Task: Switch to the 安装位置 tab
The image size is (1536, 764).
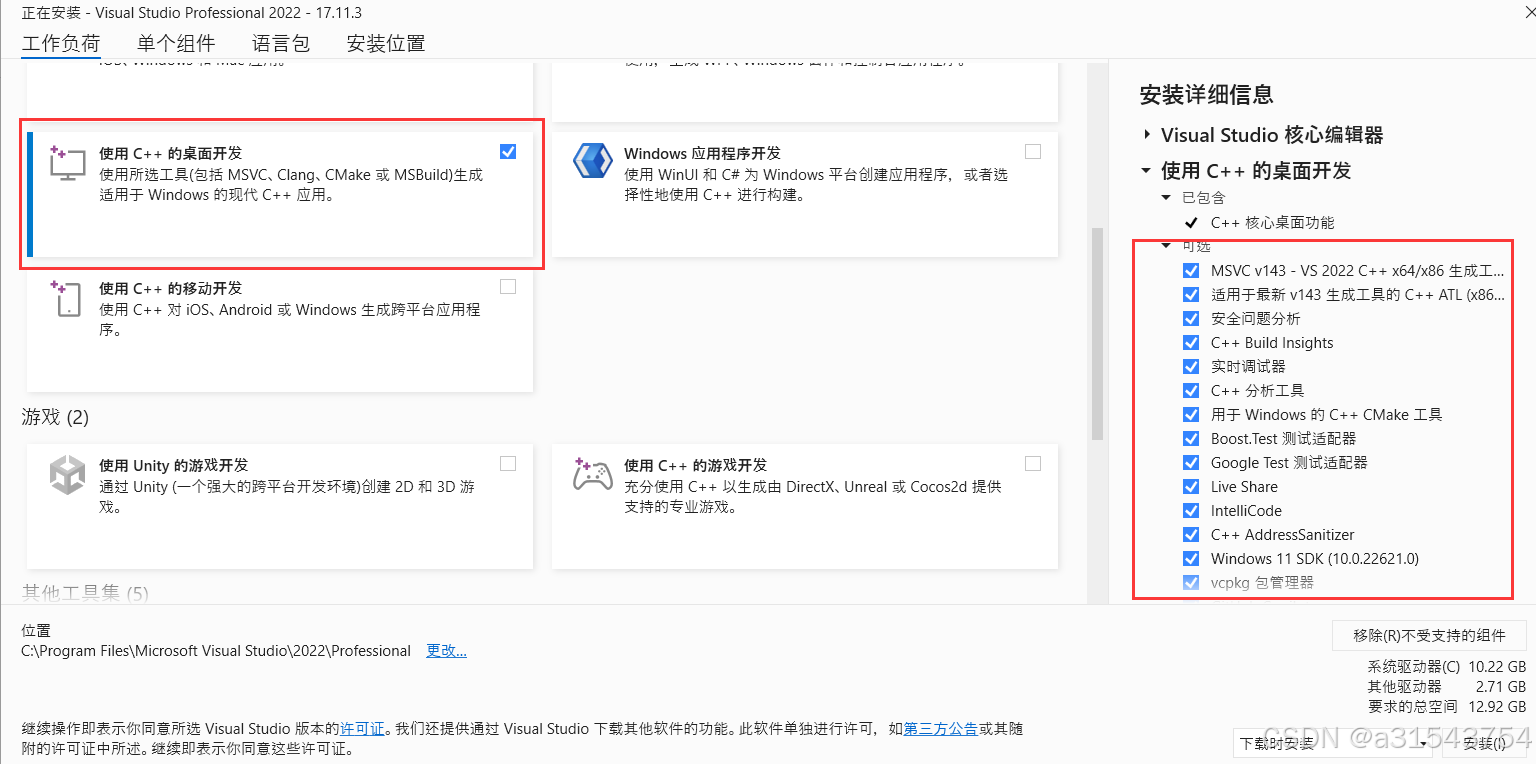Action: pyautogui.click(x=386, y=44)
